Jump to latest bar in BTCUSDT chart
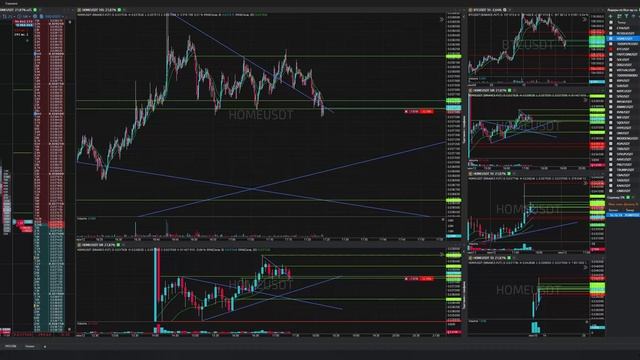This screenshot has height=360, width=640. (x=585, y=20)
